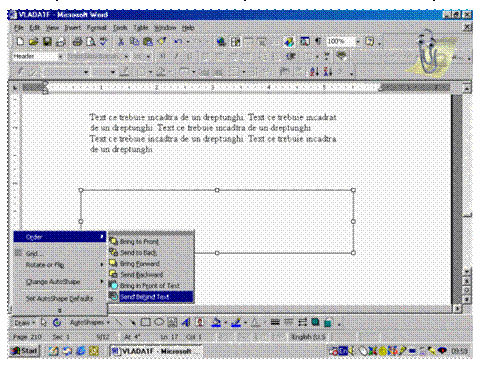Screen dimensions: 486x369
Task: Open the Format menu
Action: point(96,28)
